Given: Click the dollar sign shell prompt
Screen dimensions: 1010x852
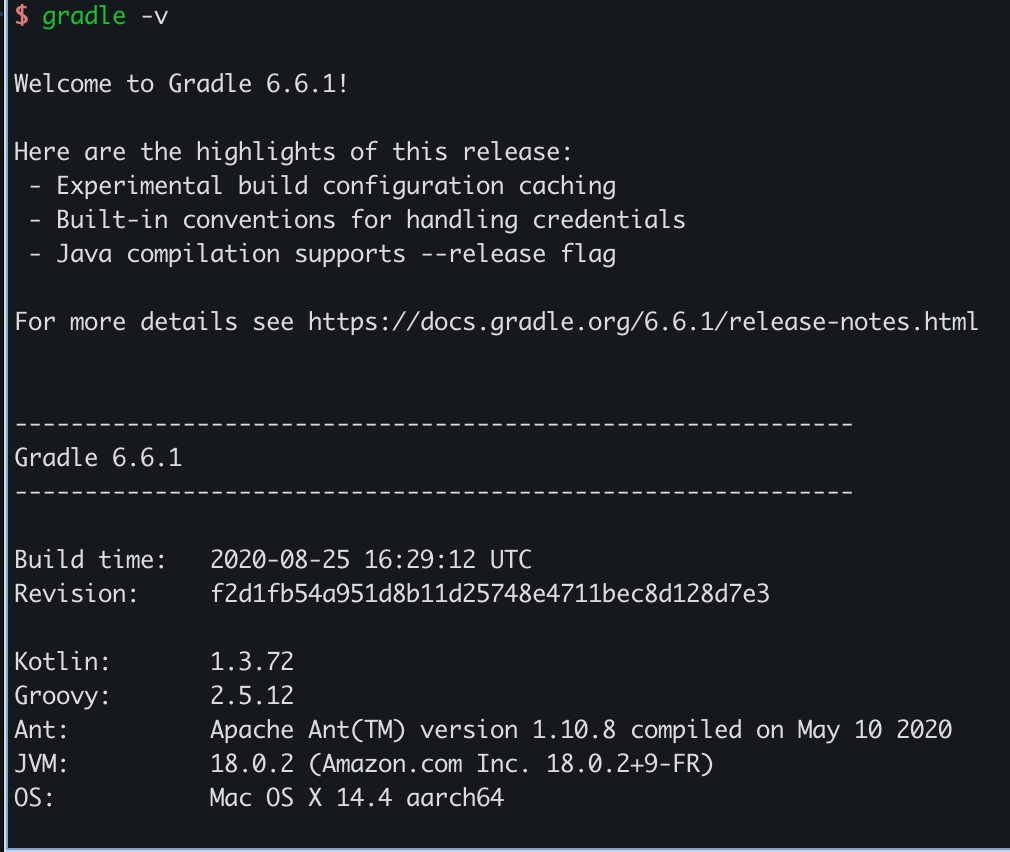Looking at the screenshot, I should tap(21, 18).
